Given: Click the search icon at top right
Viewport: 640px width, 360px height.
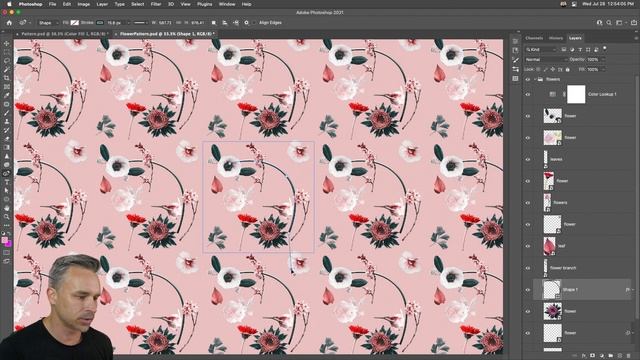Looking at the screenshot, I should [609, 23].
